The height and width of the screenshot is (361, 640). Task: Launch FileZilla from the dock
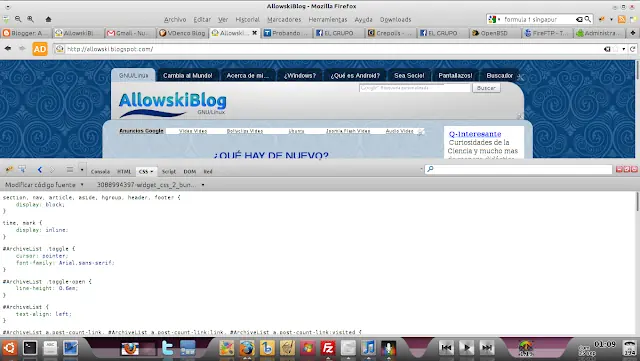pyautogui.click(x=328, y=348)
